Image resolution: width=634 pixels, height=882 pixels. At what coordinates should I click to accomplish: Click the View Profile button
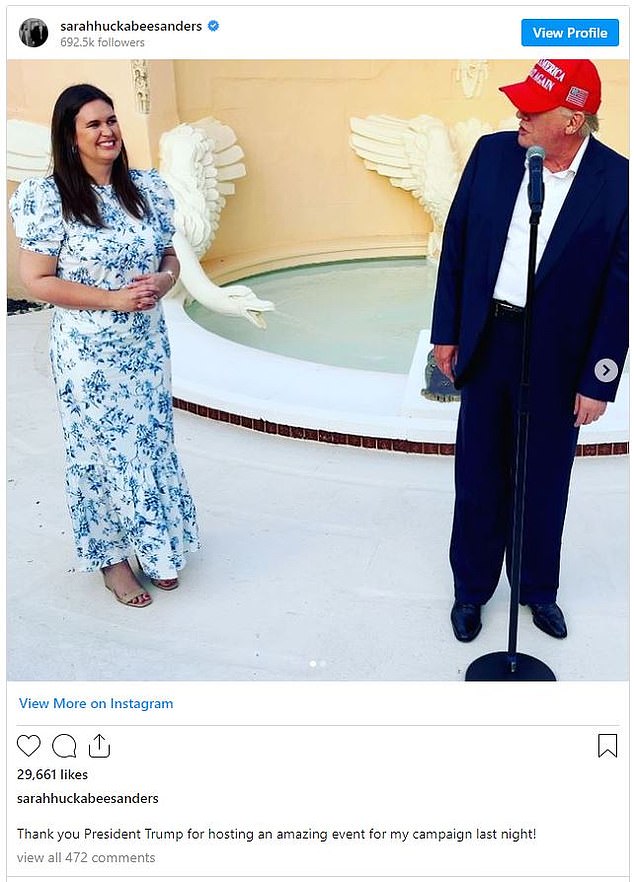click(570, 33)
